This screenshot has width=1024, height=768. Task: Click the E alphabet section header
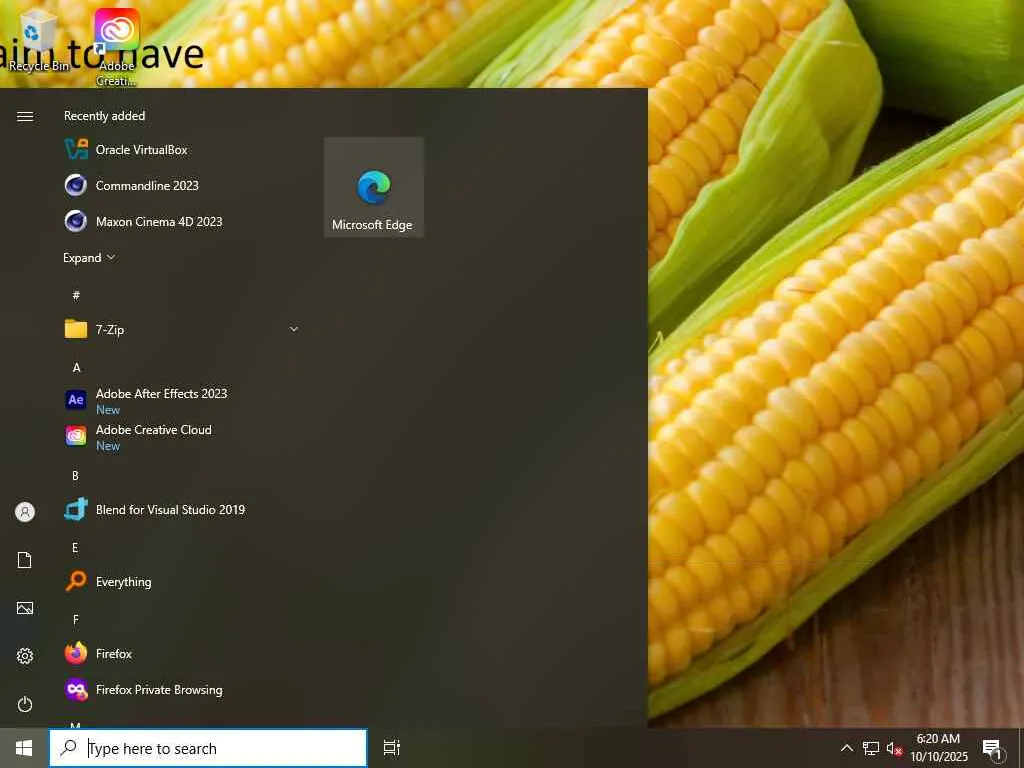click(x=75, y=547)
